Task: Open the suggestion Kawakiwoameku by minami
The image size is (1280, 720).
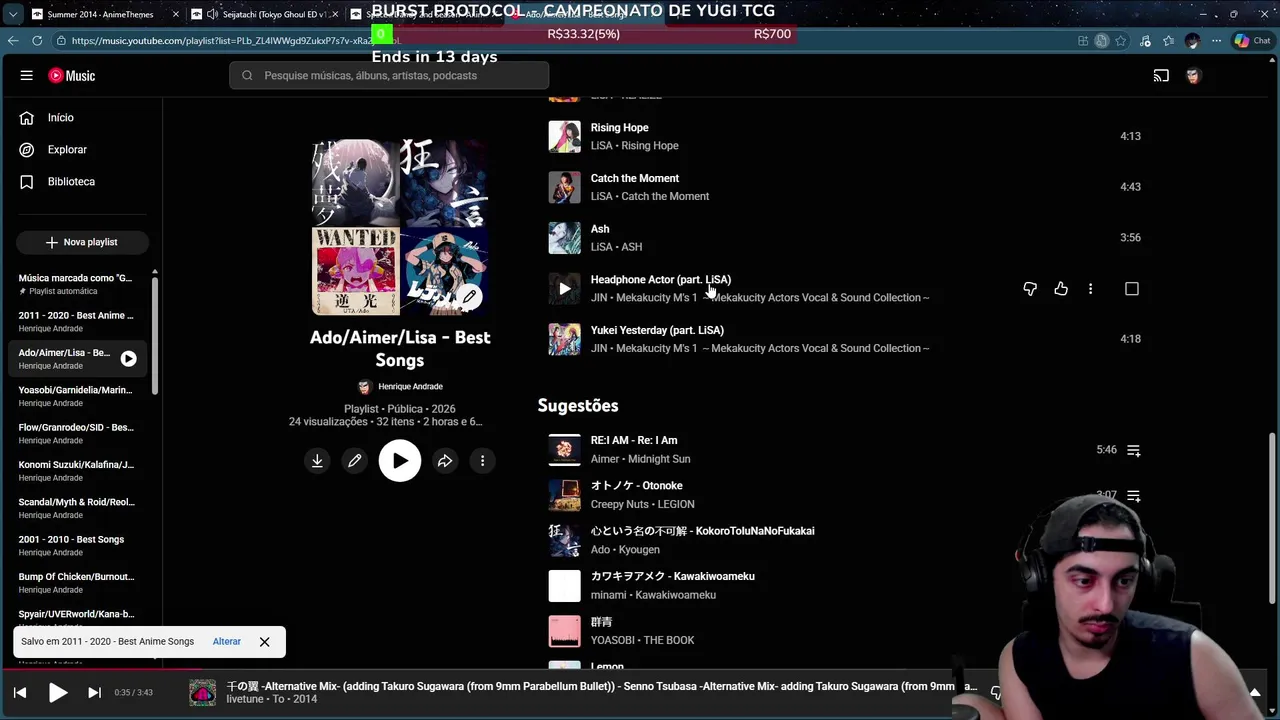Action: click(672, 577)
